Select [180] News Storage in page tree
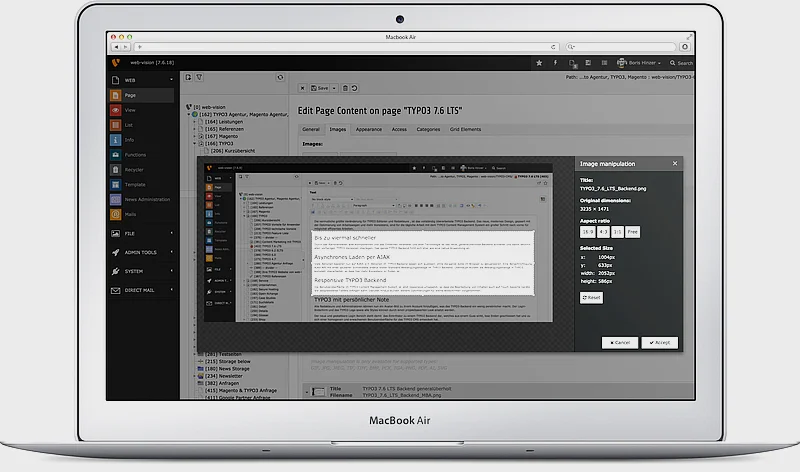This screenshot has width=800, height=472. [x=227, y=368]
